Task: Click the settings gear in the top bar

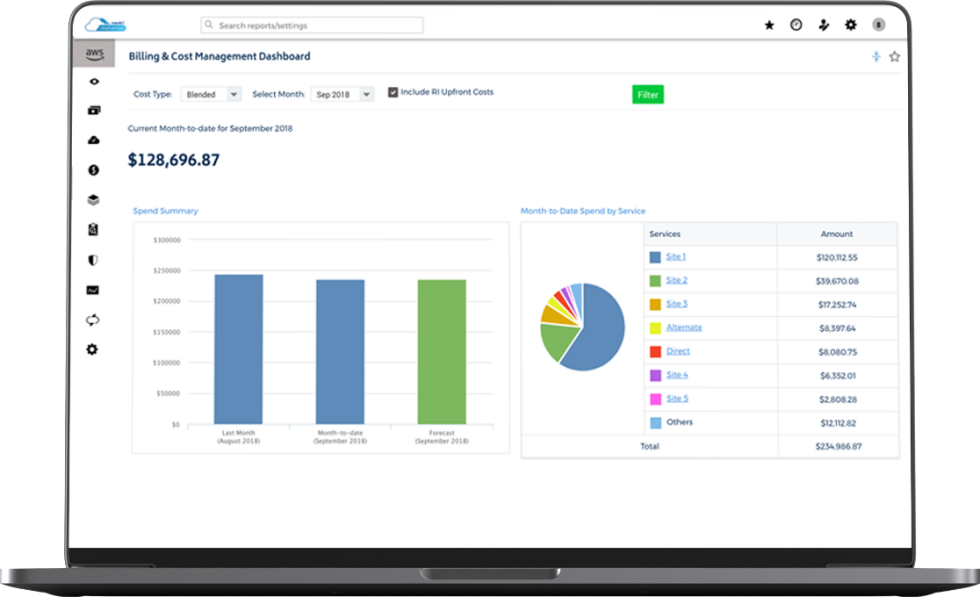Action: [849, 25]
